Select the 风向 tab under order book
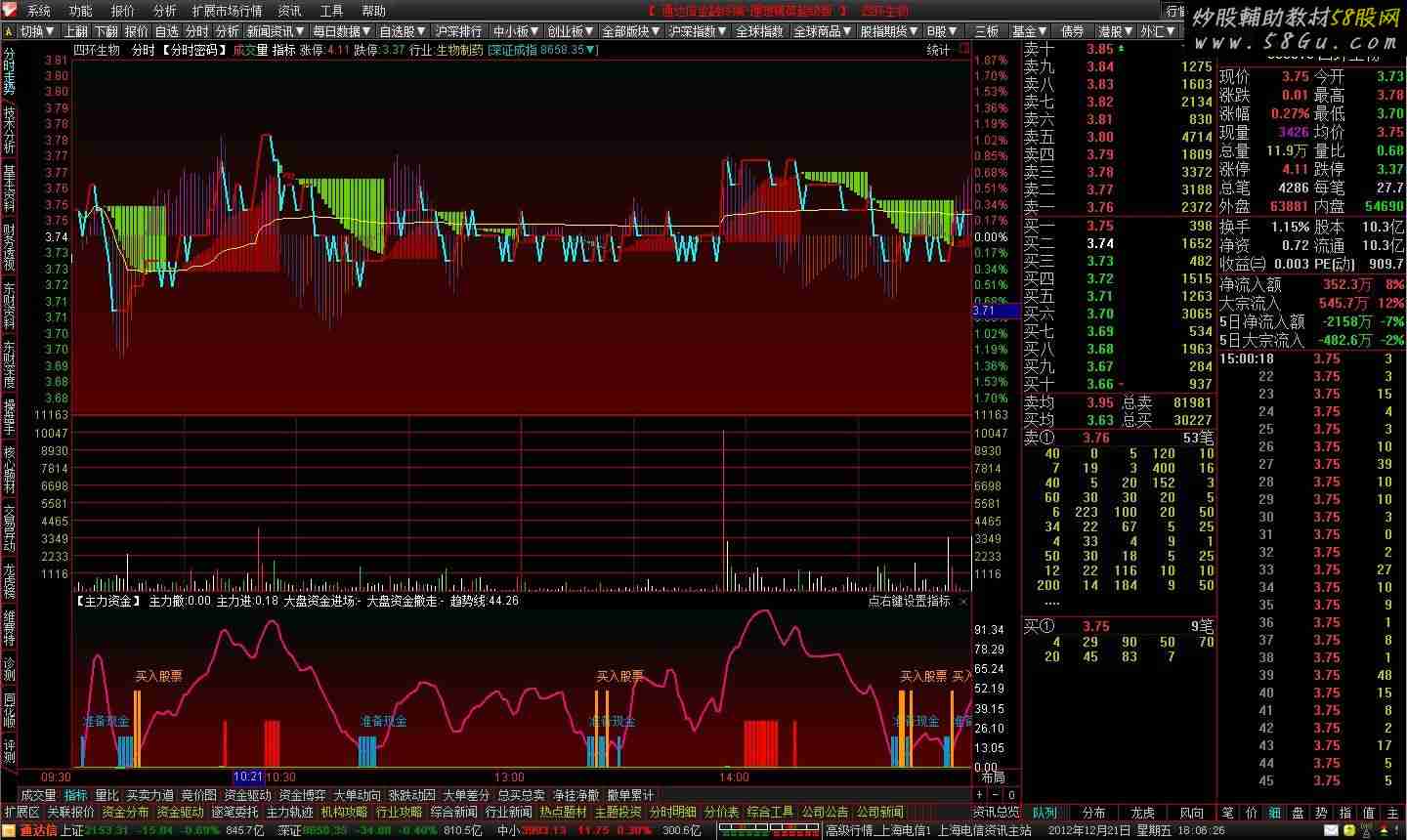 1192,813
